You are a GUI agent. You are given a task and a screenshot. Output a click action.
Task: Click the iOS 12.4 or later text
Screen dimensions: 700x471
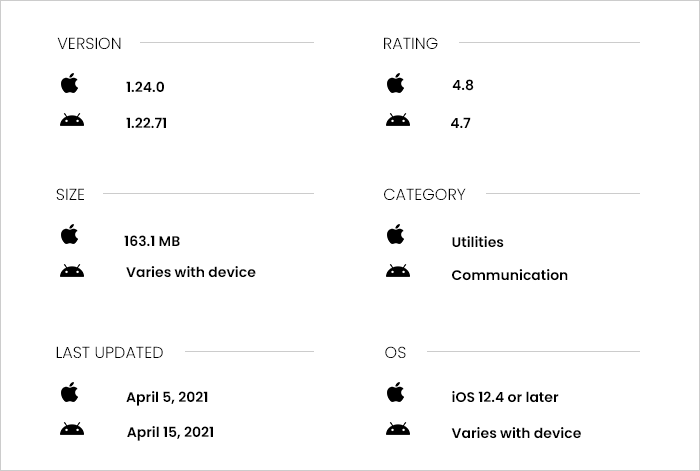[505, 397]
